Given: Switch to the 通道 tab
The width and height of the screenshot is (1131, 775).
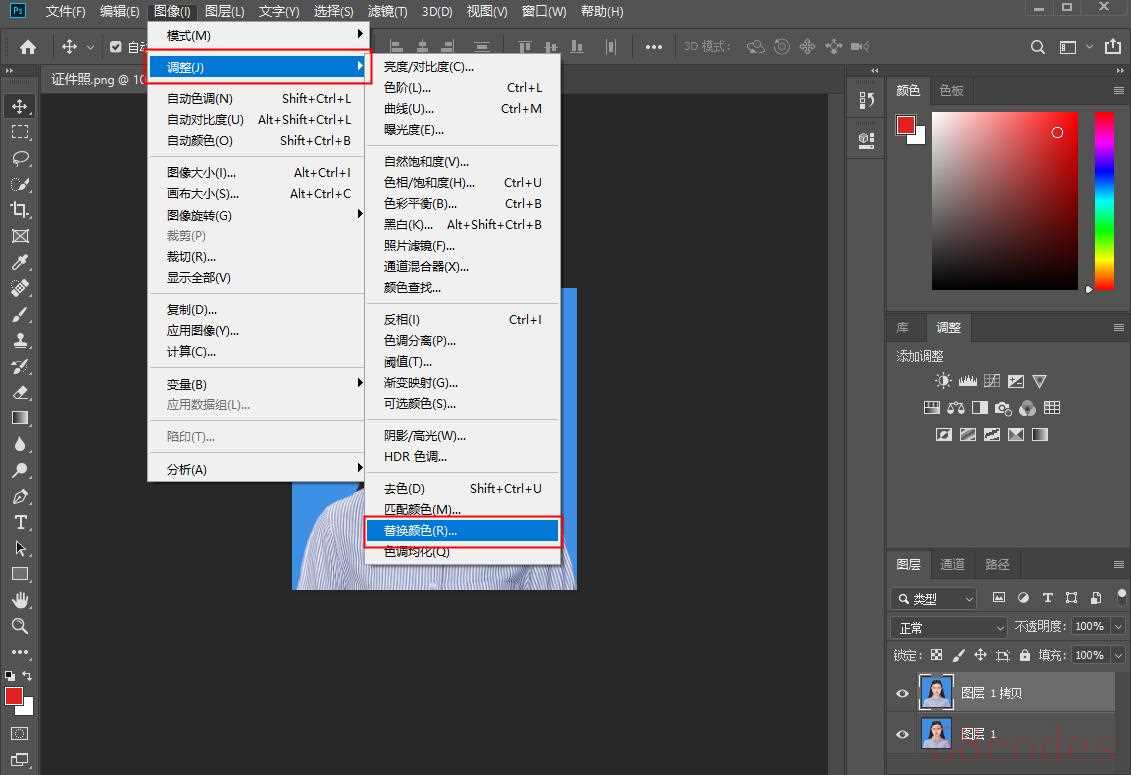Looking at the screenshot, I should [952, 564].
